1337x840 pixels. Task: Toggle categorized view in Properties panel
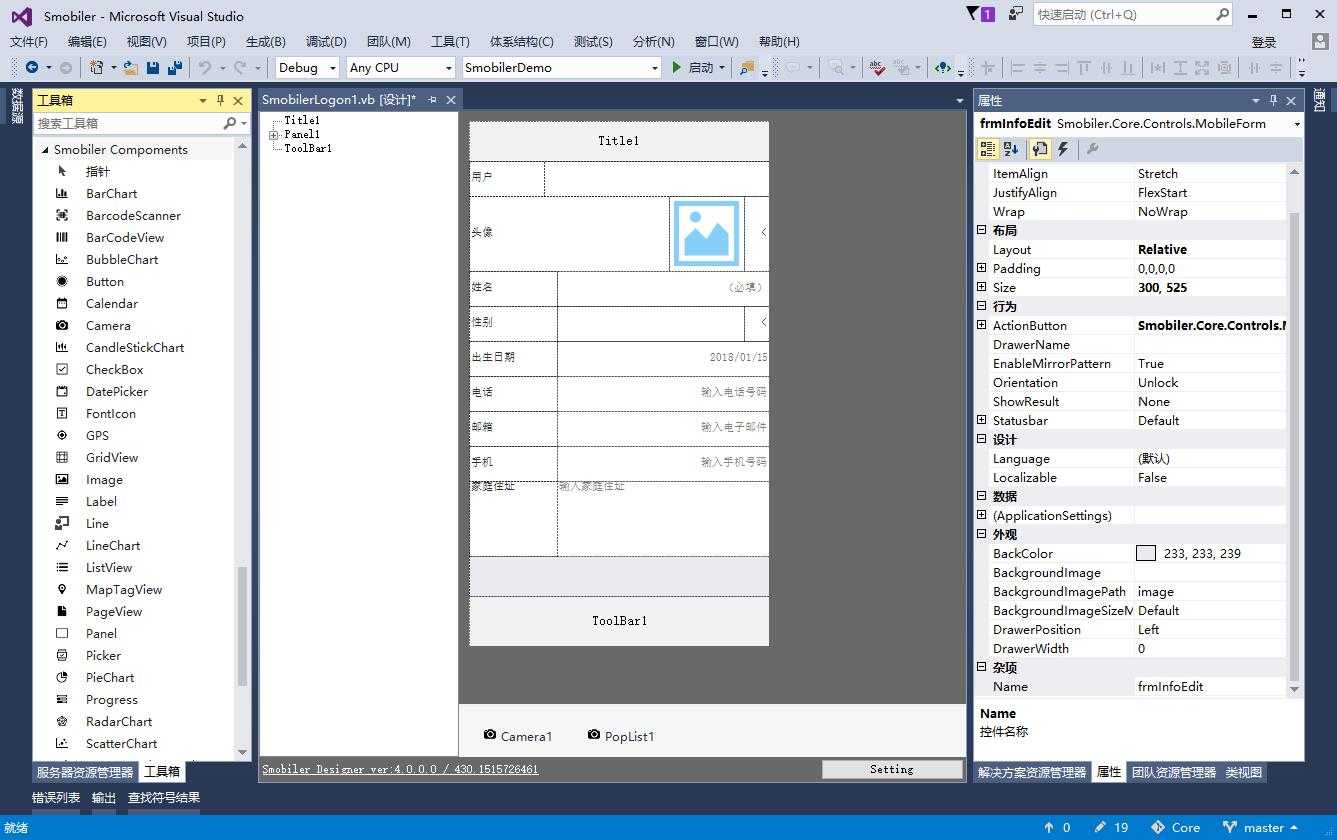[988, 149]
